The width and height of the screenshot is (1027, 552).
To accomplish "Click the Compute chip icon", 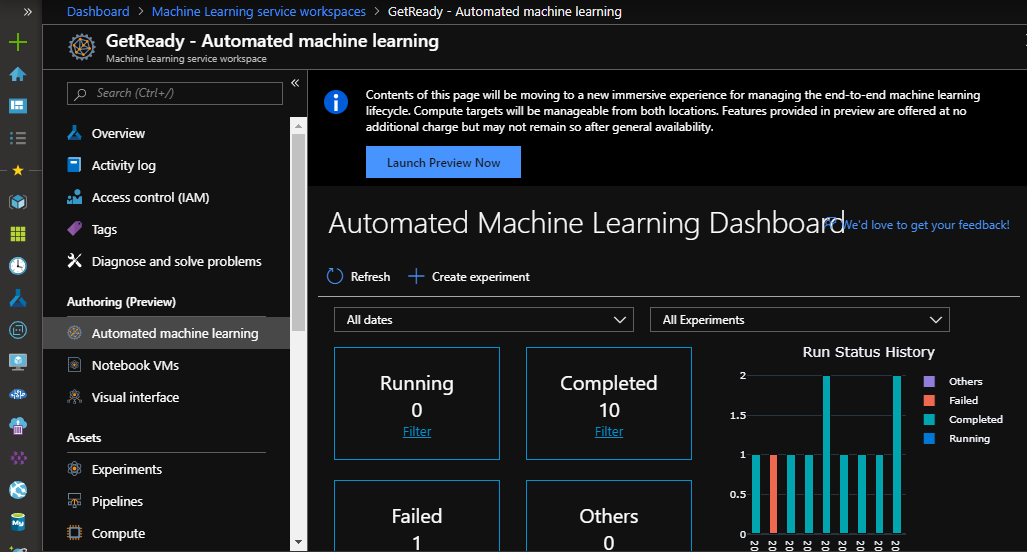I will click(x=75, y=533).
